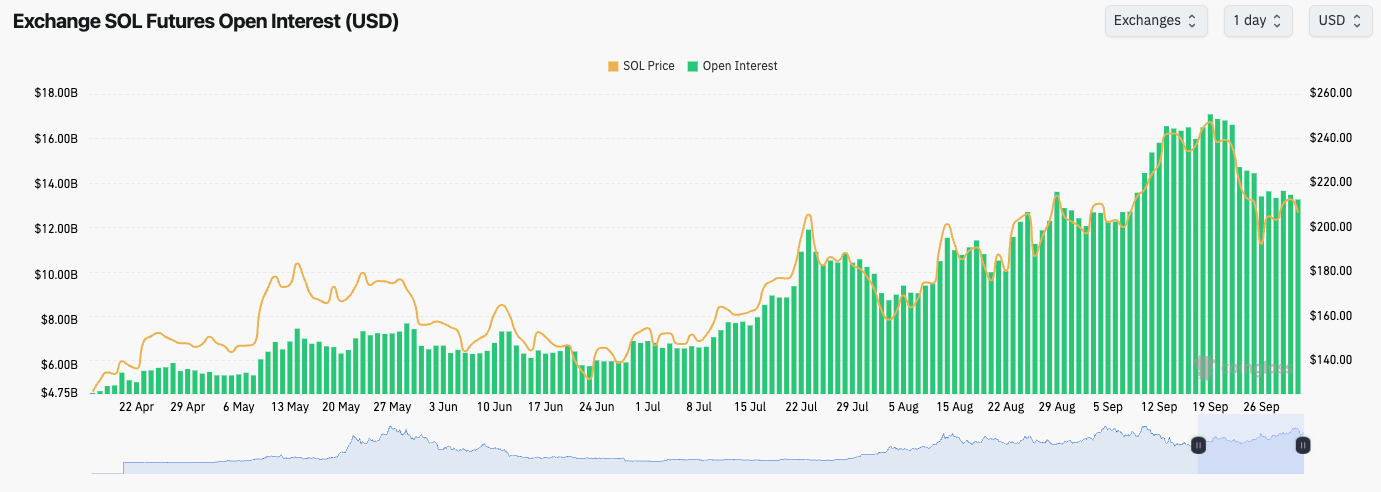This screenshot has width=1381, height=492.
Task: Click the 8 Jul date label
Action: point(699,408)
